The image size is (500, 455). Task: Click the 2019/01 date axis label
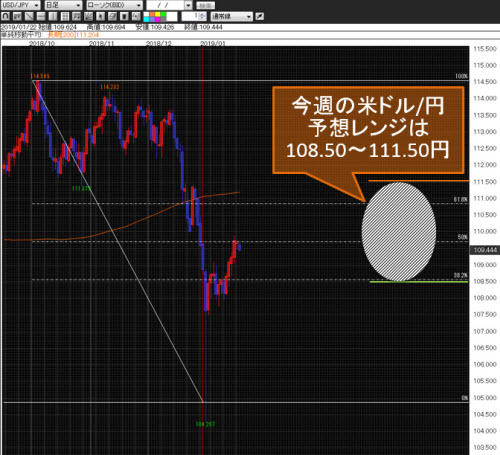213,44
